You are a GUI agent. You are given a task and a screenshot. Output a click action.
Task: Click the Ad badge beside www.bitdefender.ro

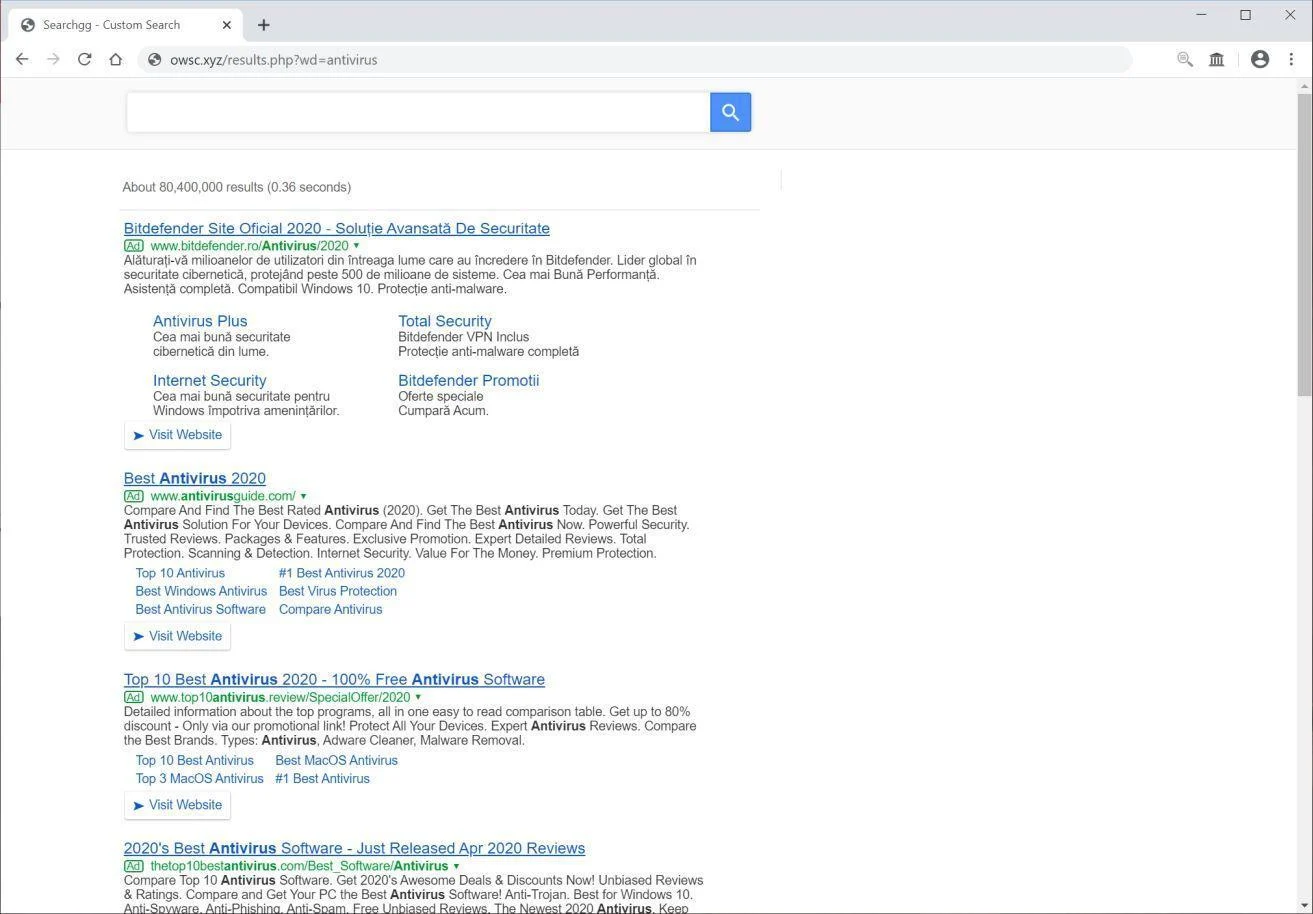click(x=134, y=246)
